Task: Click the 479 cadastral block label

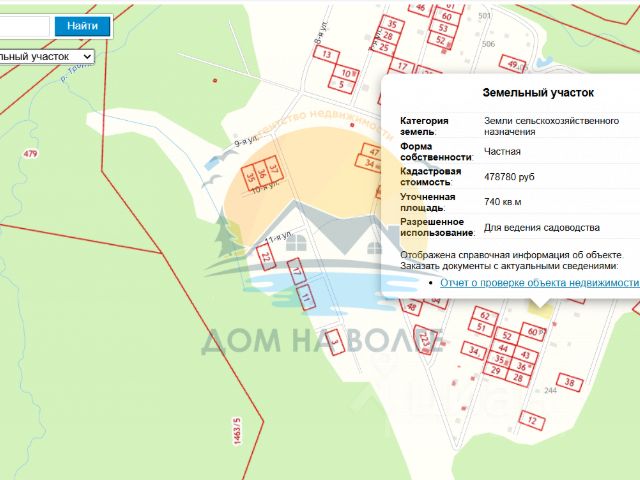Action: point(30,153)
